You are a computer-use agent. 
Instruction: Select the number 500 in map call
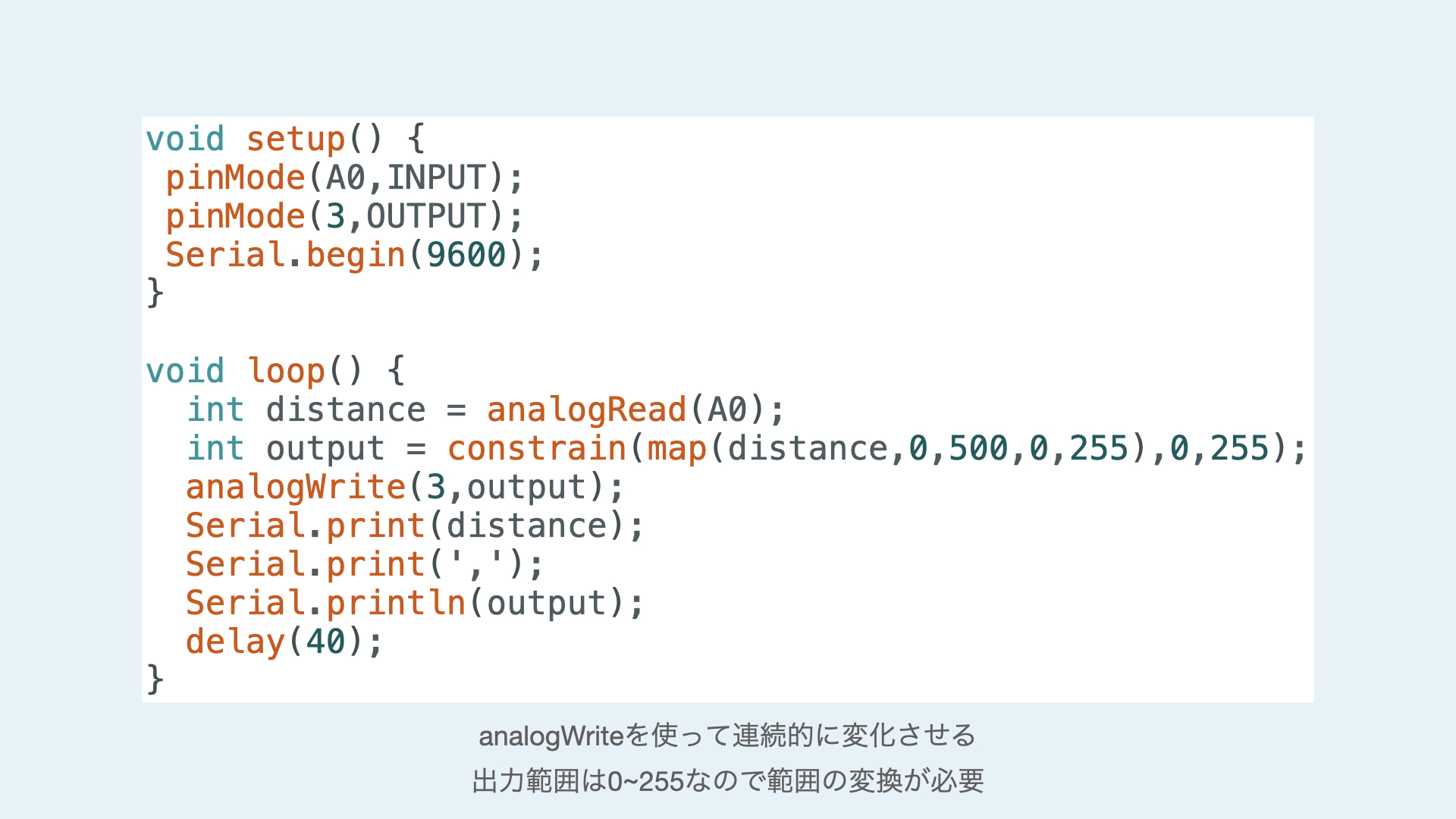point(978,449)
